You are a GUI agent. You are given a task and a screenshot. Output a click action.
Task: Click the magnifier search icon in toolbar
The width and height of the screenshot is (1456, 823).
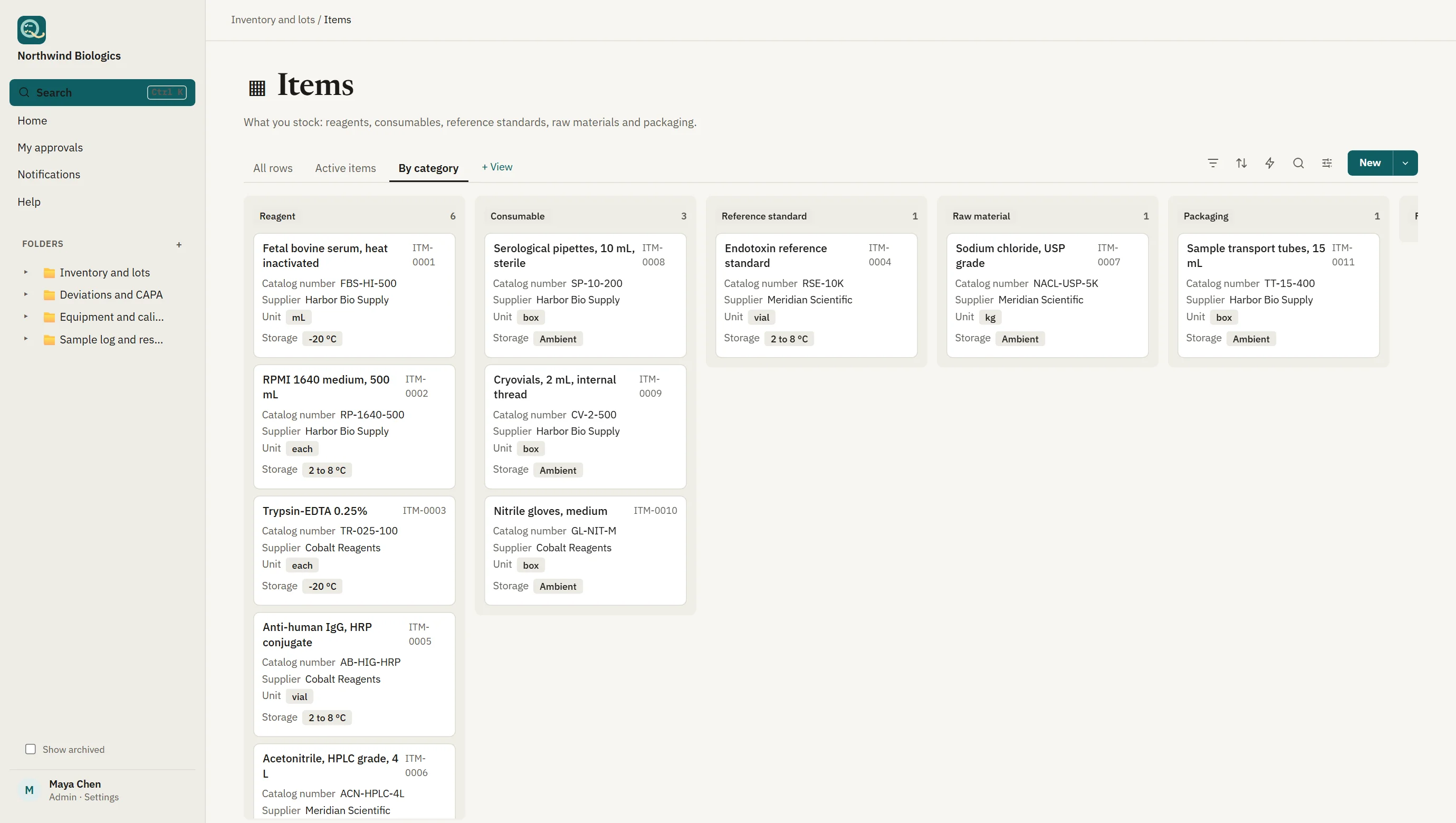(1298, 163)
